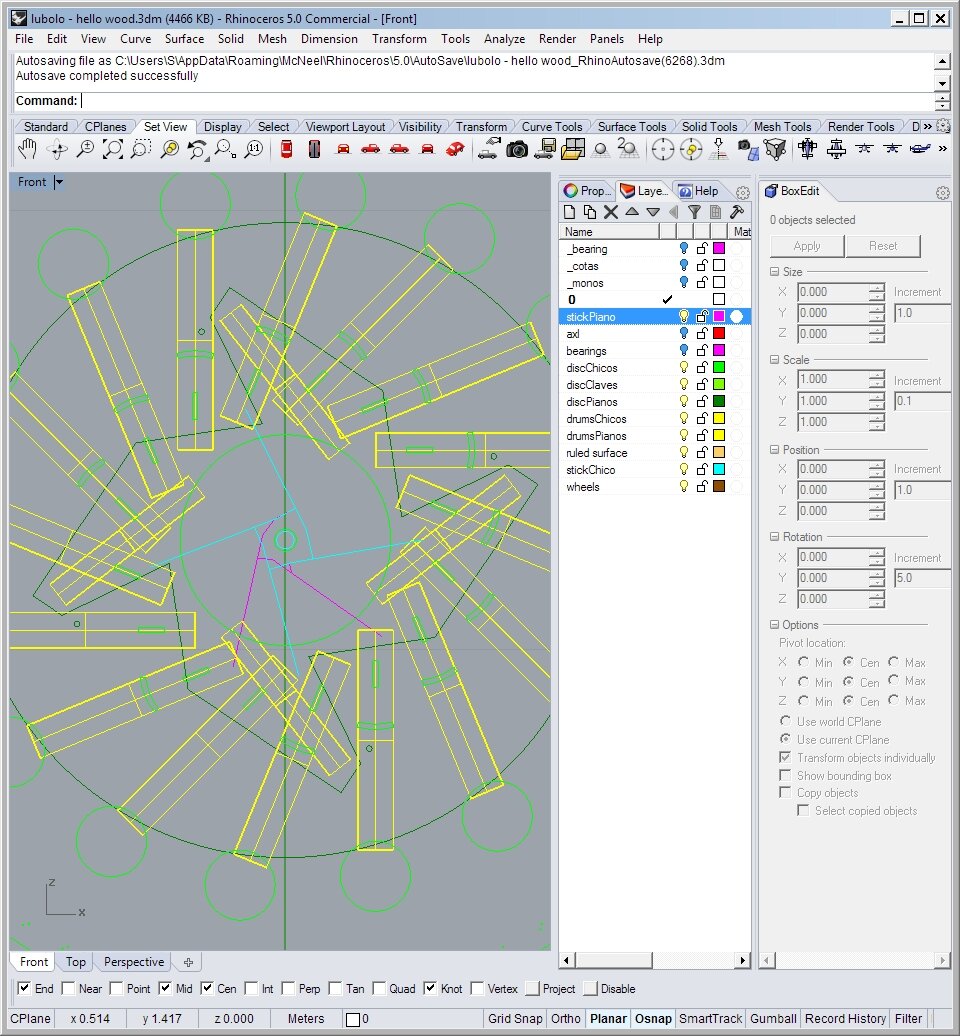960x1036 pixels.
Task: Select the Pan hand tool
Action: [29, 149]
